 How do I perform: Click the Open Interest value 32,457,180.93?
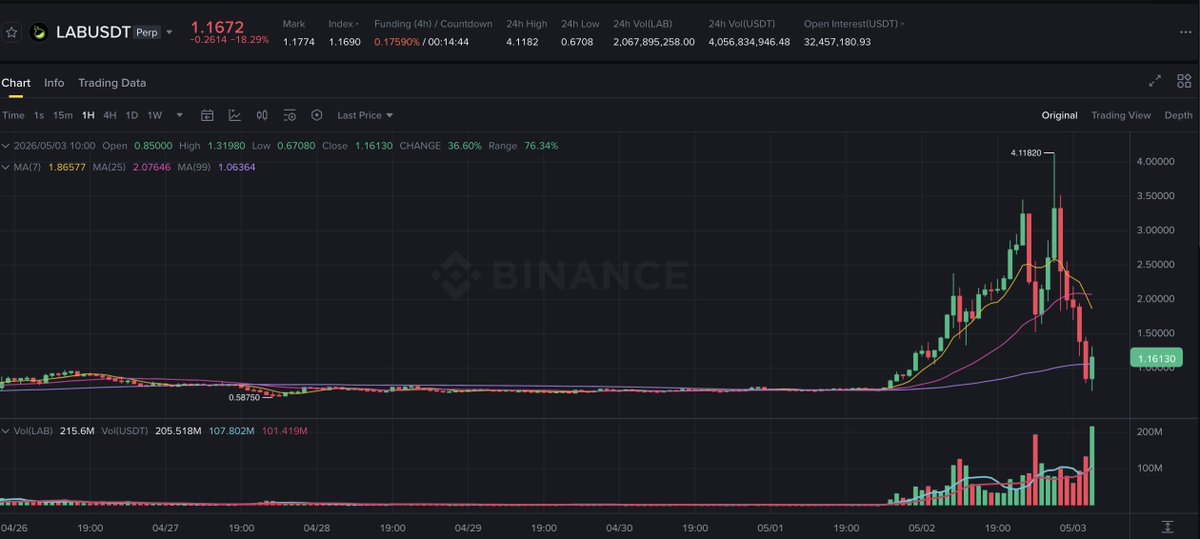tap(837, 42)
